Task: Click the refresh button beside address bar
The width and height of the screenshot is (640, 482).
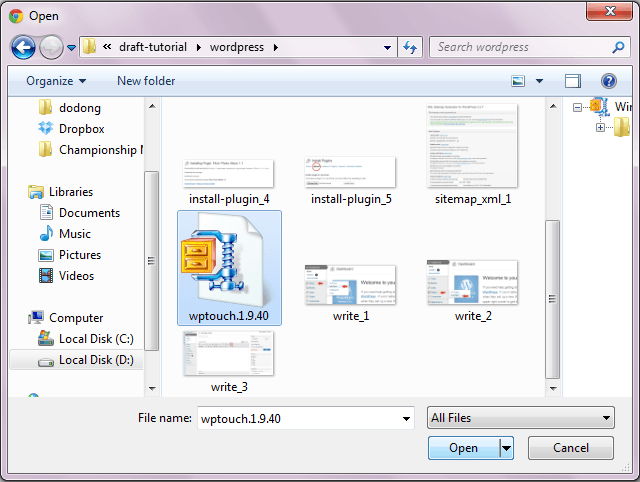Action: pos(410,47)
